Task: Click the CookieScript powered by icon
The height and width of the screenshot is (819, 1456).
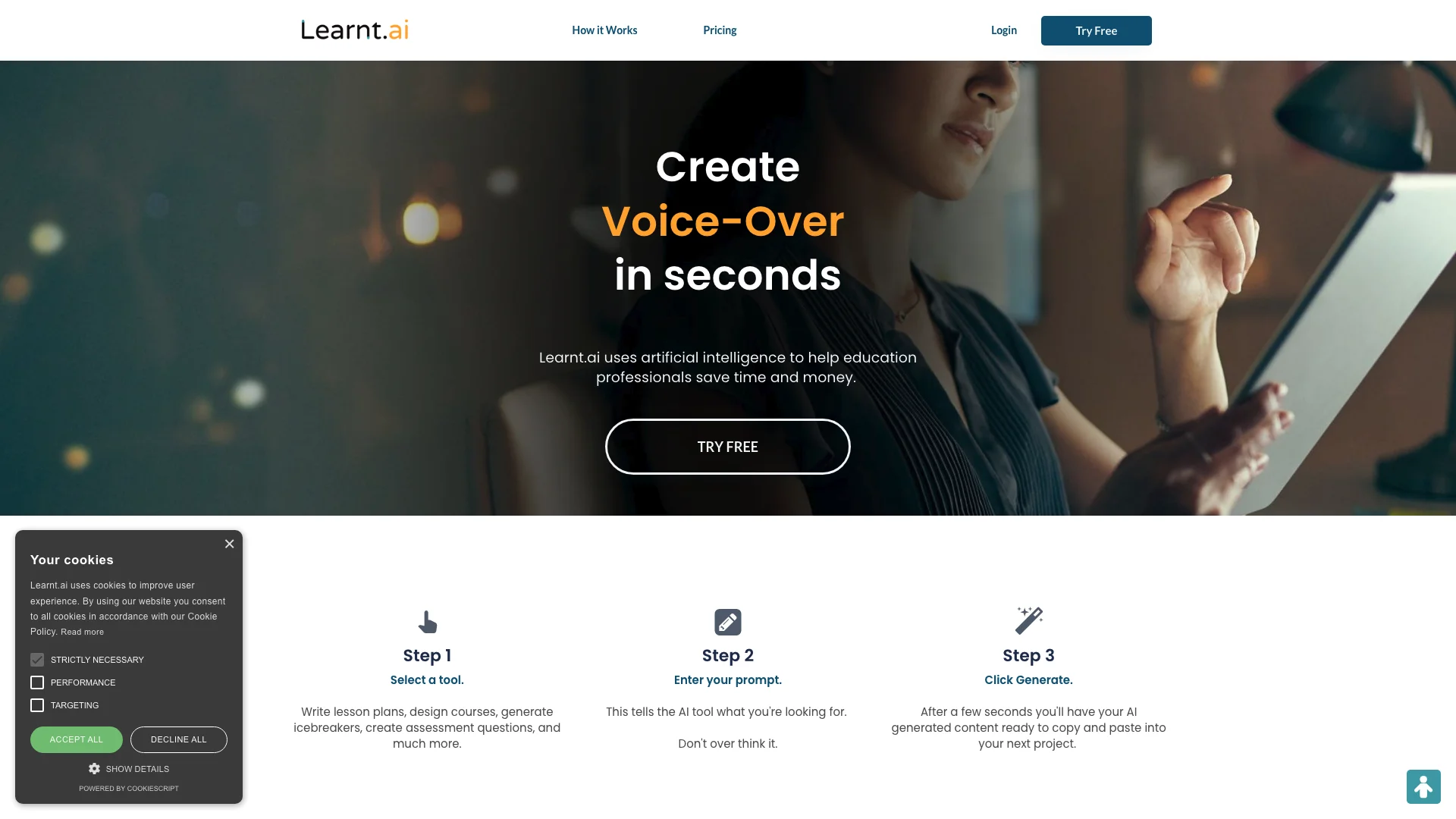Action: [128, 788]
